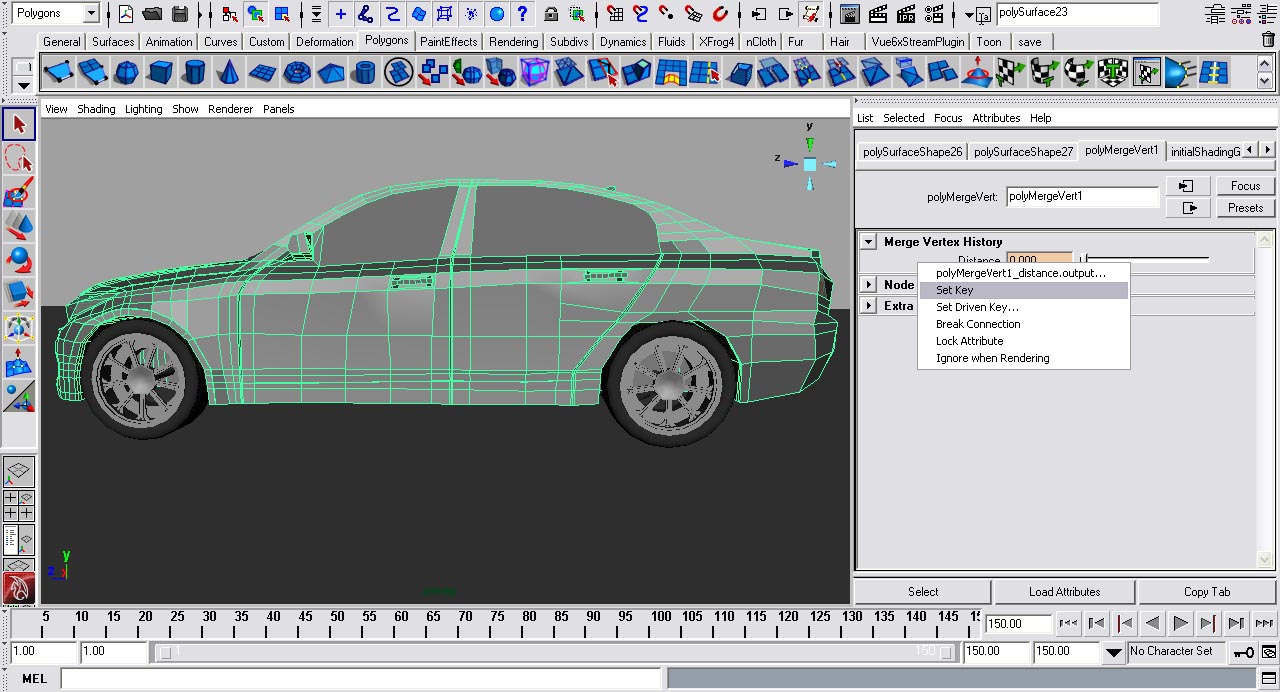
Task: Enable Select by Component Type mode
Action: (282, 13)
